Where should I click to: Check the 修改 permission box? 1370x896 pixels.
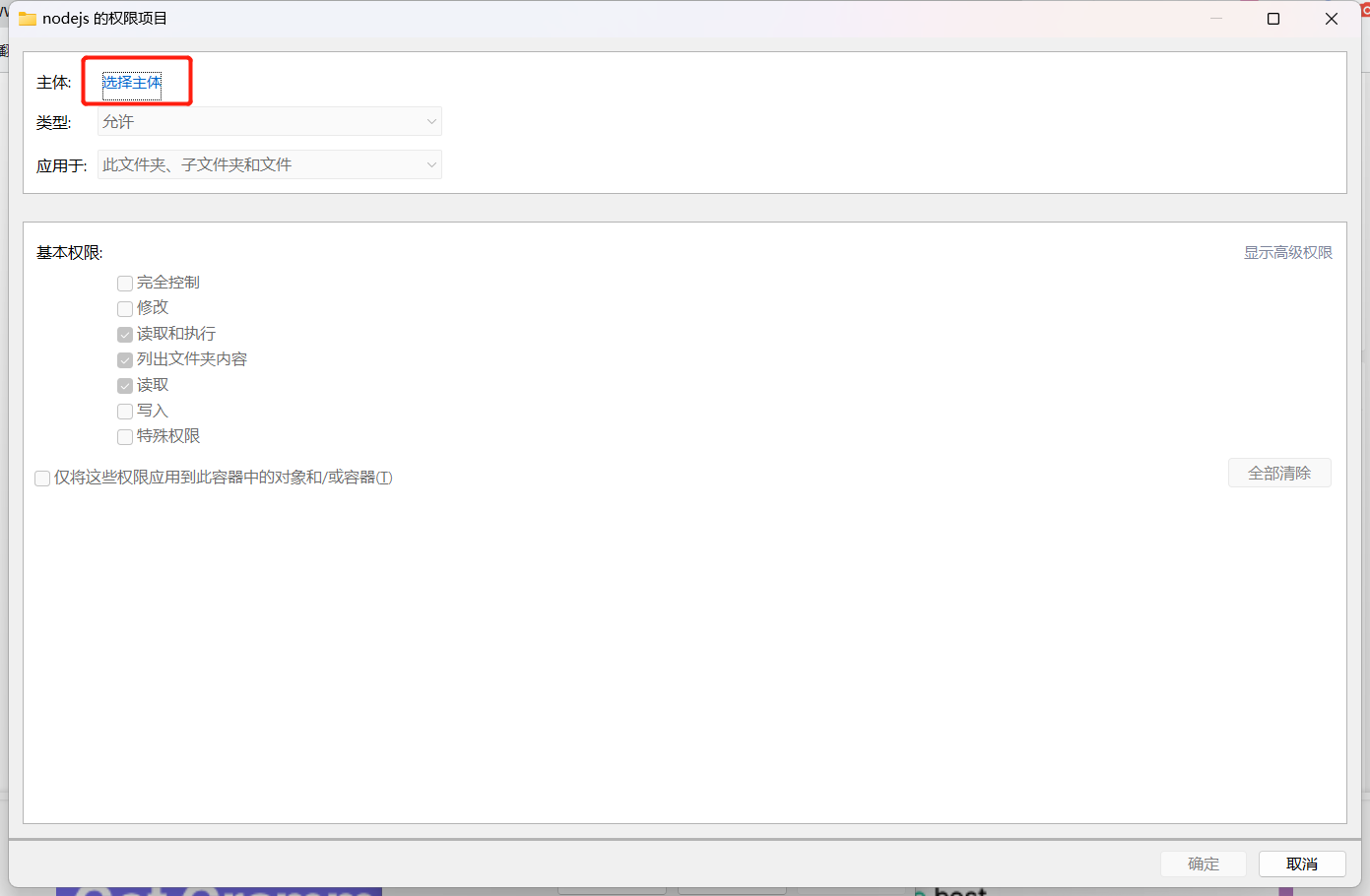pos(125,309)
